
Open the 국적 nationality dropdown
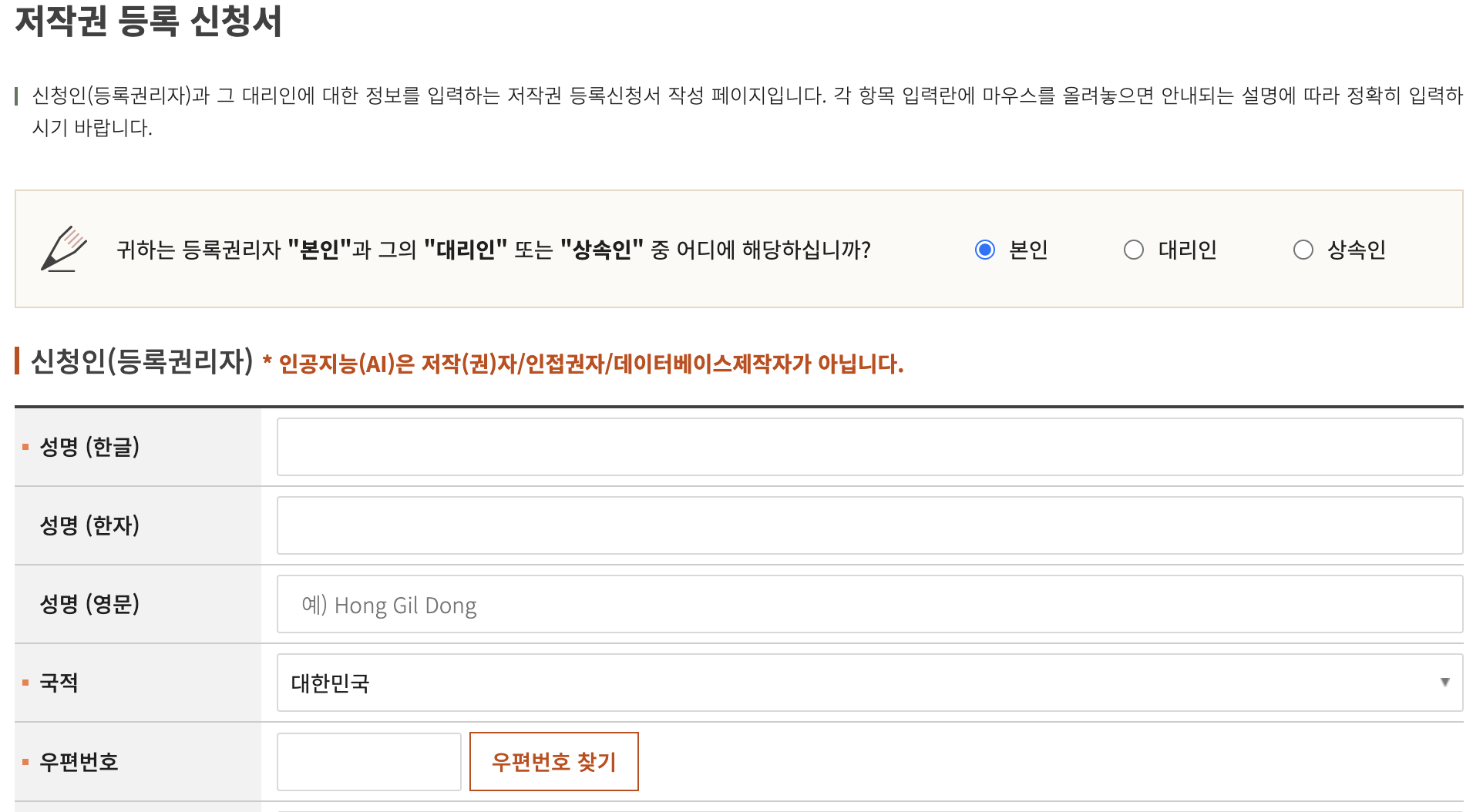tap(869, 683)
